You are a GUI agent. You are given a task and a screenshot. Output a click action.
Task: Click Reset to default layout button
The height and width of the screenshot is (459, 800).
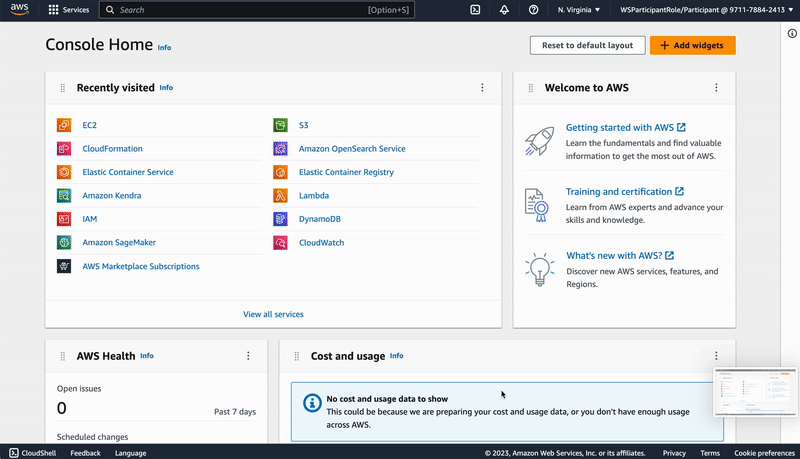pos(587,45)
